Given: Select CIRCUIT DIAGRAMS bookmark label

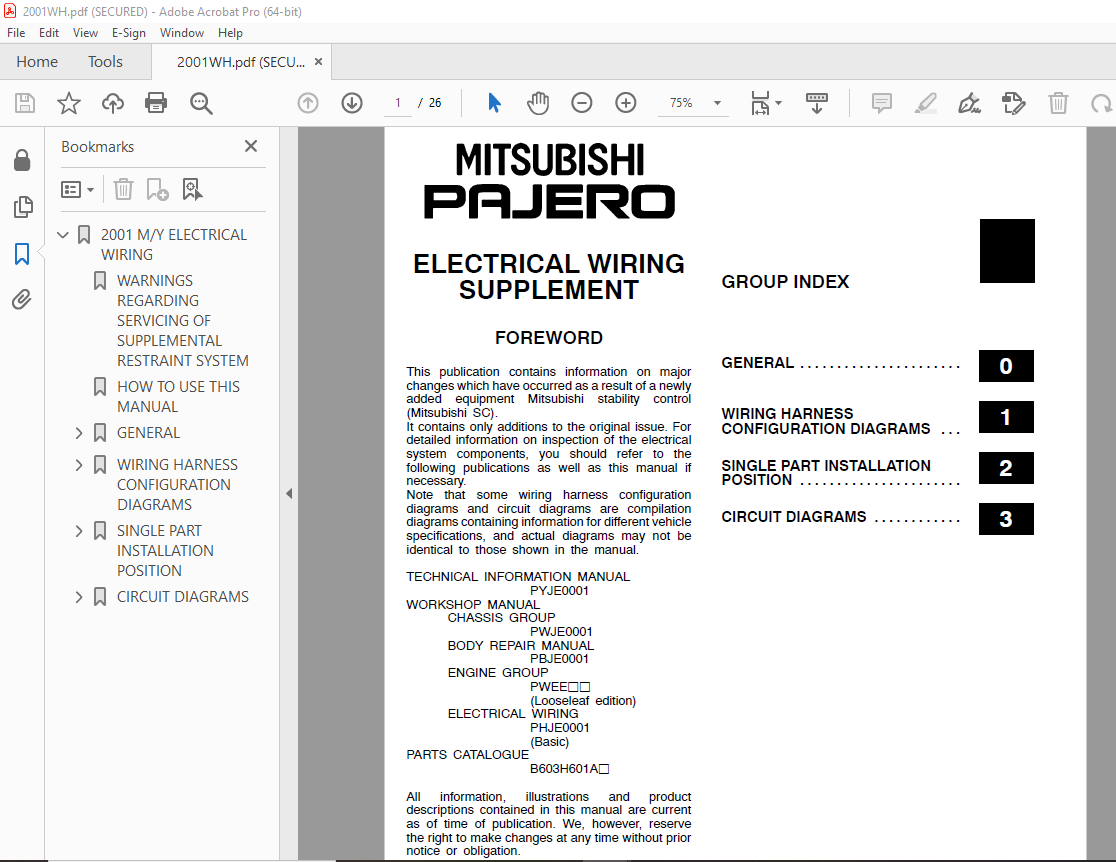Looking at the screenshot, I should coord(183,597).
